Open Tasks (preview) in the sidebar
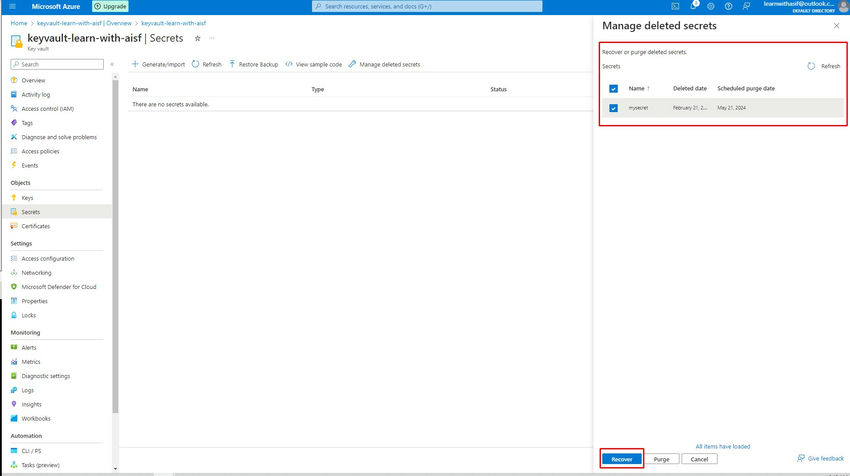 (40, 465)
